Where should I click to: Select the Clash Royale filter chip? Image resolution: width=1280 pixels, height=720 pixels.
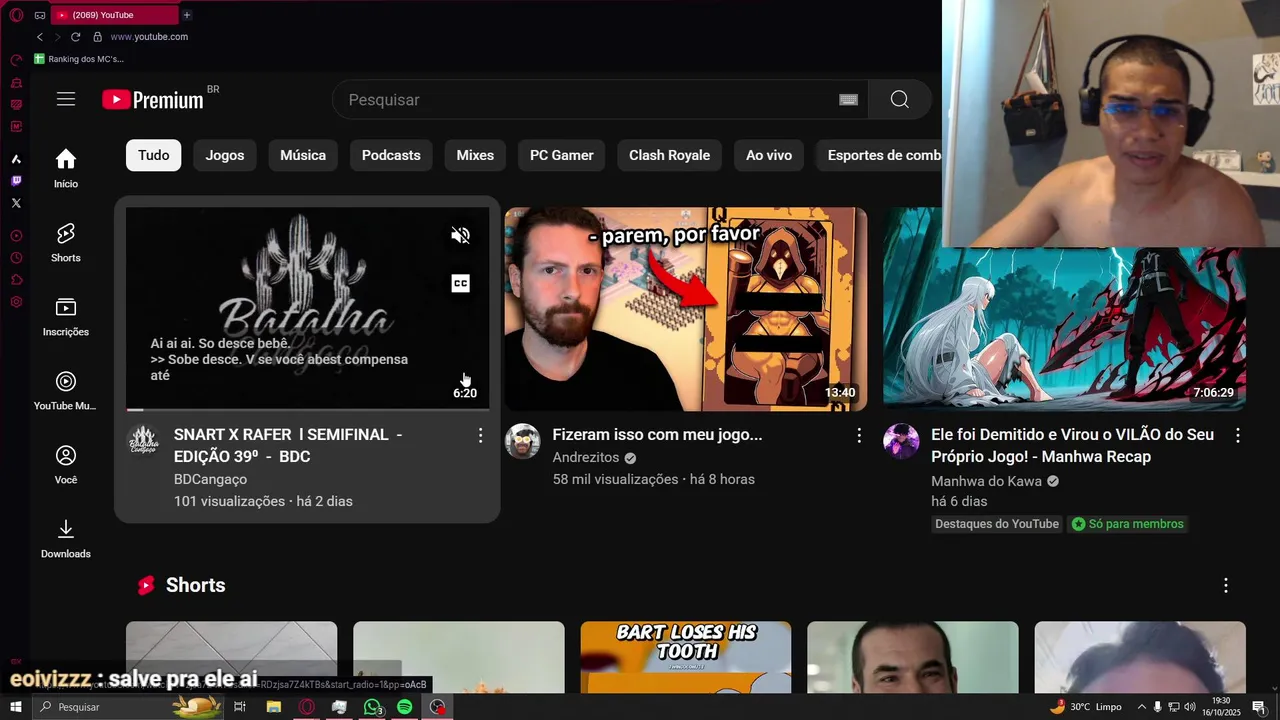click(x=669, y=155)
